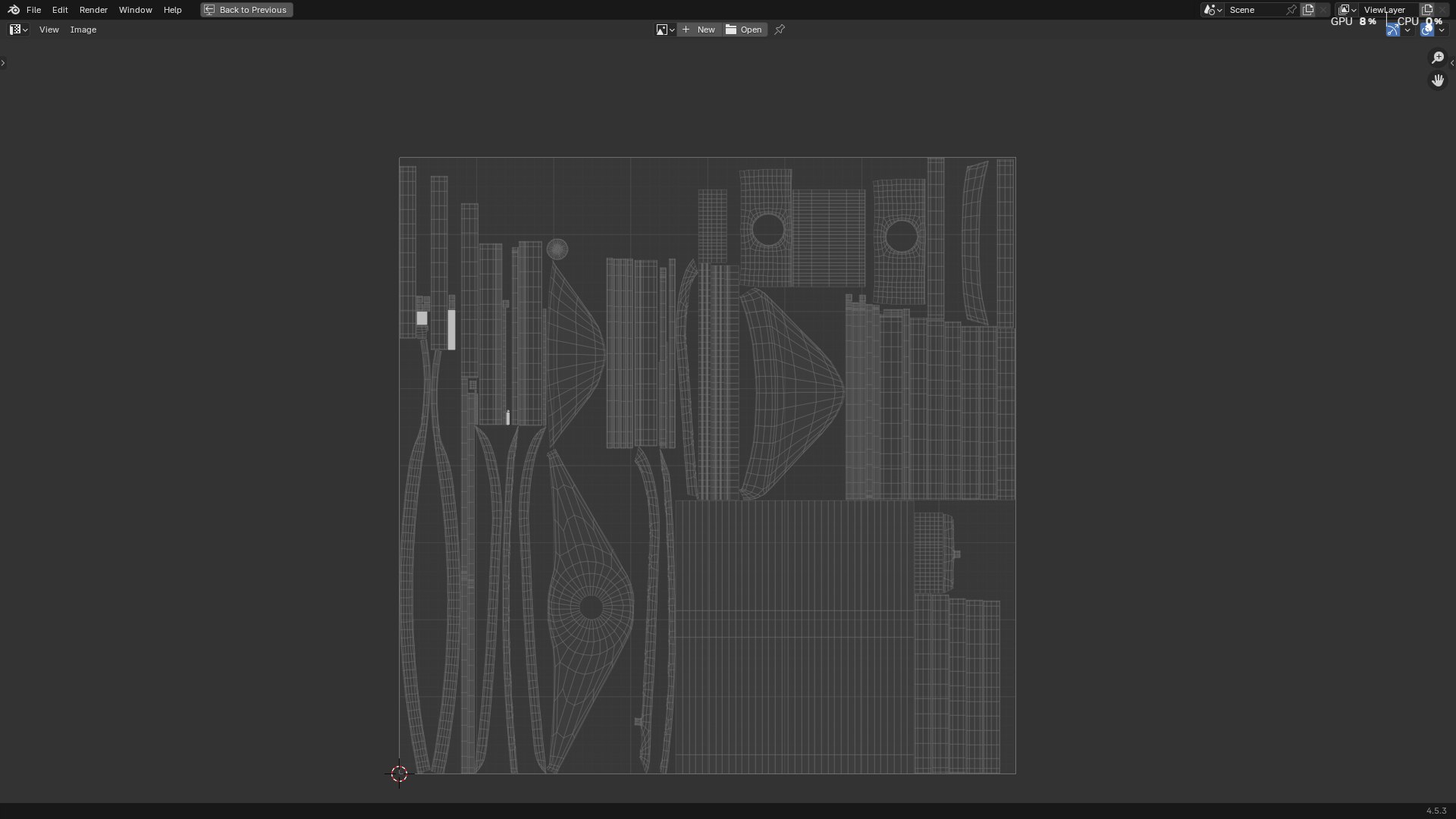Expand the left toolbar region arrow
This screenshot has height=819, width=1456.
click(x=3, y=63)
